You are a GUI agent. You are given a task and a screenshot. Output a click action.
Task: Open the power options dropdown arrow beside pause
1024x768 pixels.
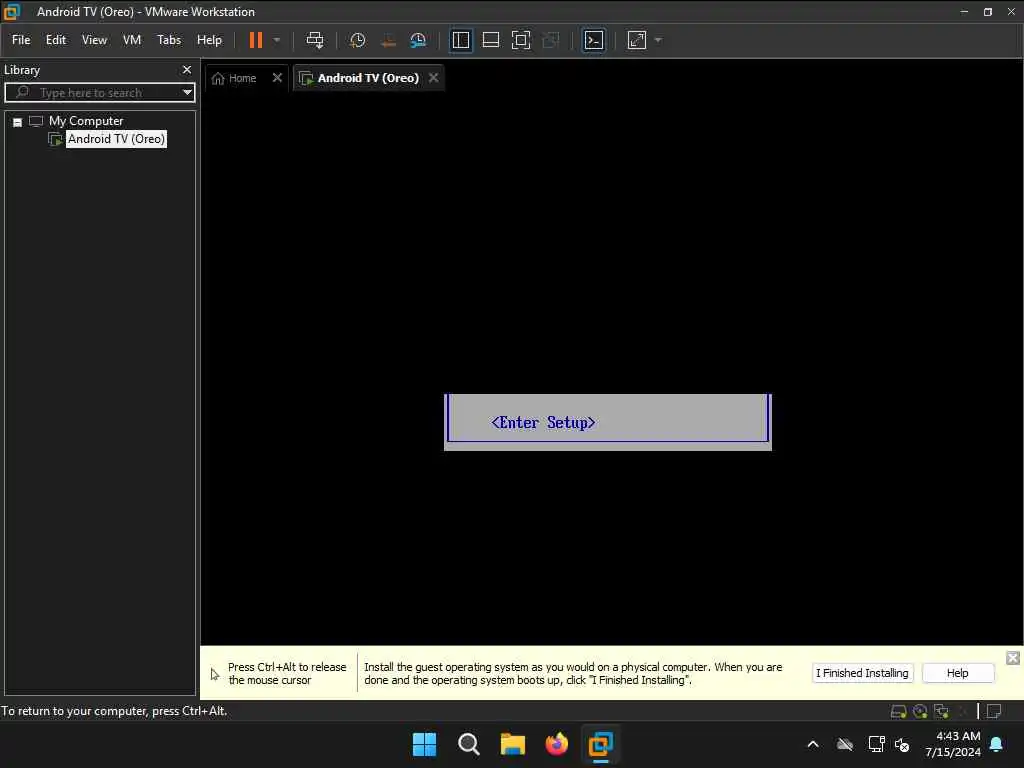277,40
